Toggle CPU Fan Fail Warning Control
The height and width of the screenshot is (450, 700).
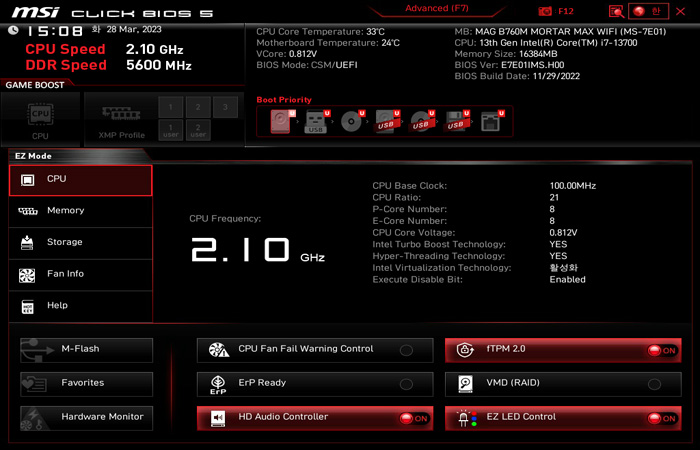(406, 350)
